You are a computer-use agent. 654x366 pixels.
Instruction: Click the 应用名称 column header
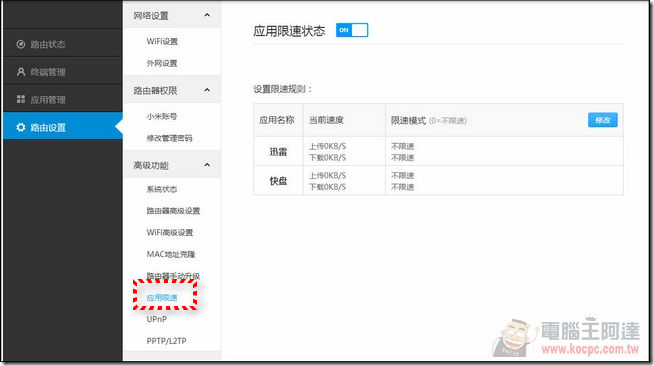click(277, 120)
